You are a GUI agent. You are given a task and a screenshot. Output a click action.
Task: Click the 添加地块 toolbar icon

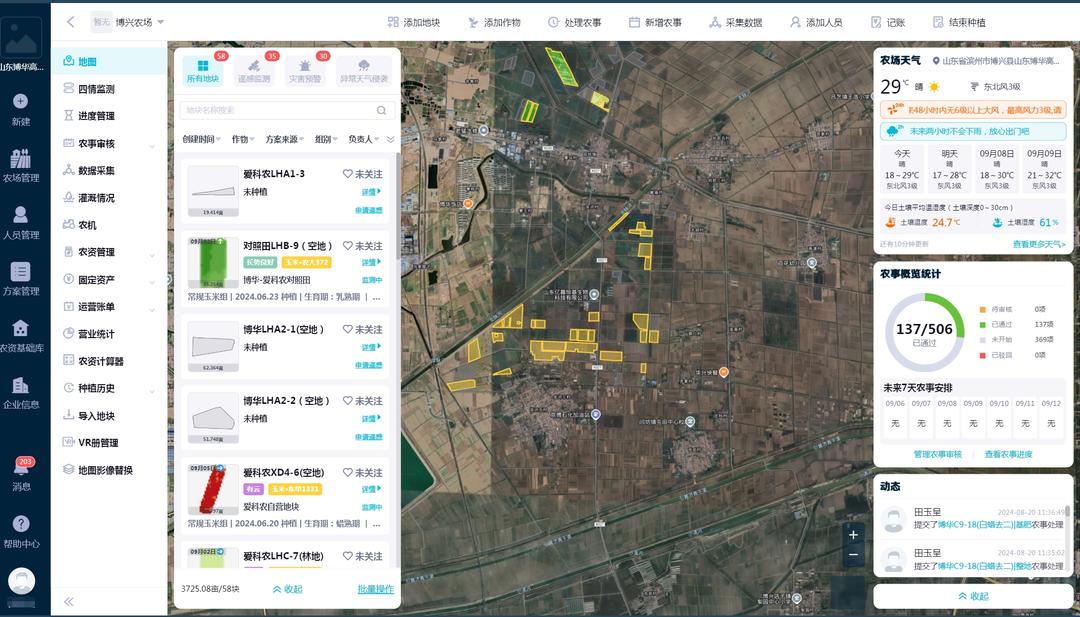tap(393, 22)
